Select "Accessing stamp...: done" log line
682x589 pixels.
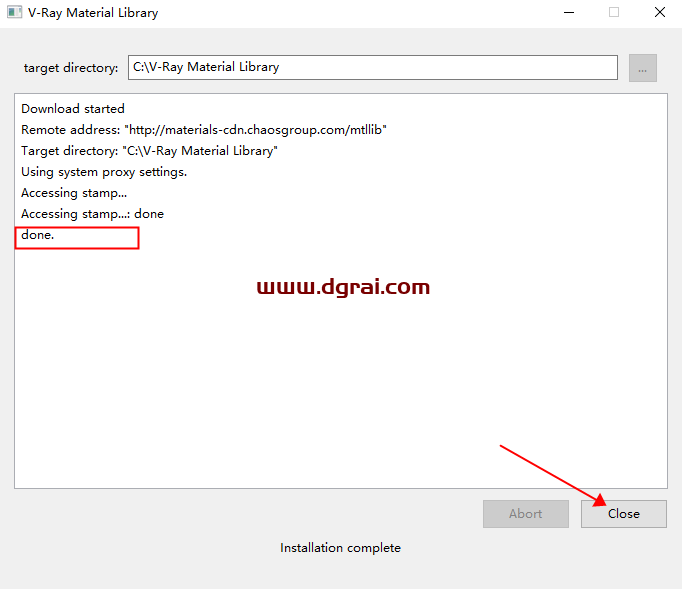(92, 214)
